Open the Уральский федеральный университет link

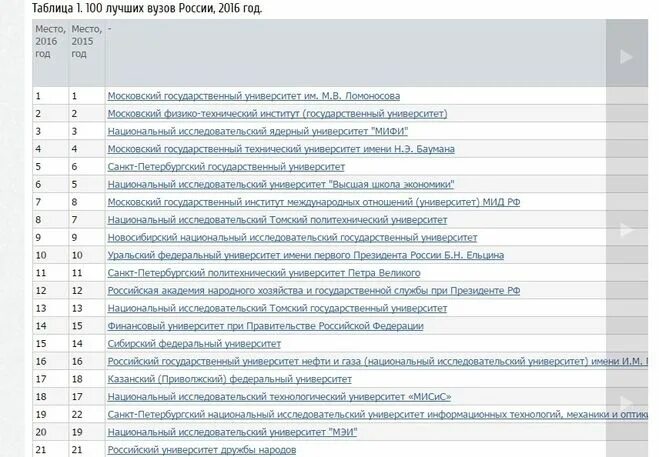tap(306, 255)
